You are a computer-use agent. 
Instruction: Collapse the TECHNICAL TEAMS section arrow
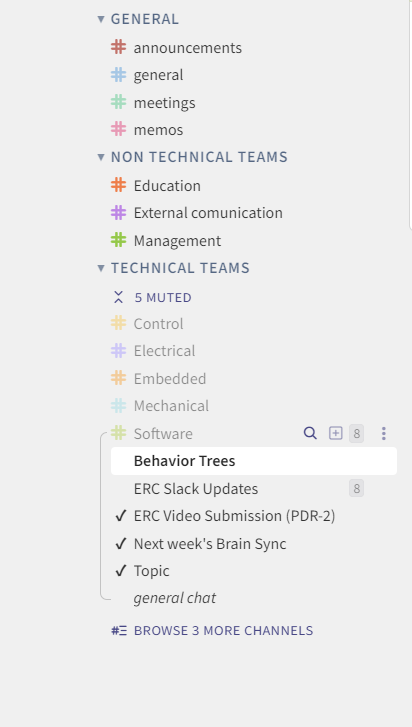[101, 268]
